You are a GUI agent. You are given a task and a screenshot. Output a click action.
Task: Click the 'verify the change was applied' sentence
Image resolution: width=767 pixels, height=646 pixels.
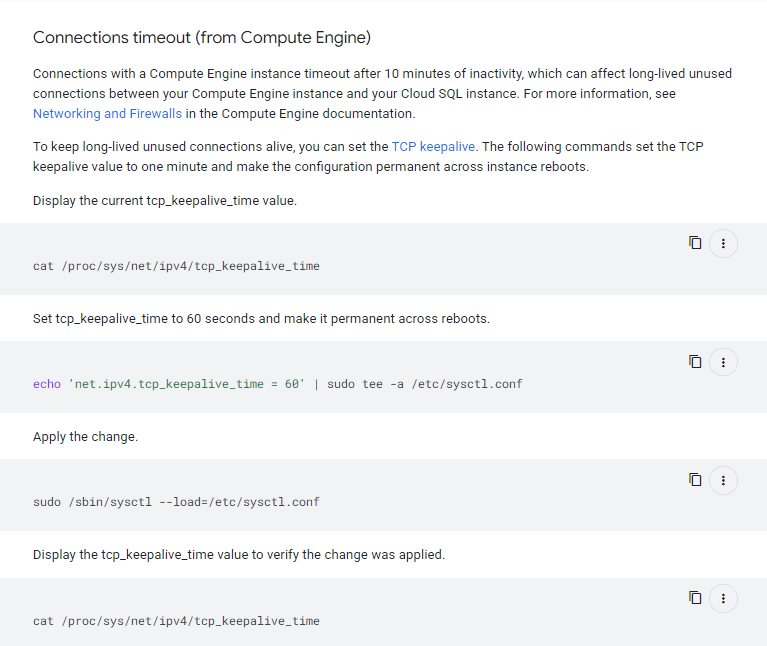point(238,554)
